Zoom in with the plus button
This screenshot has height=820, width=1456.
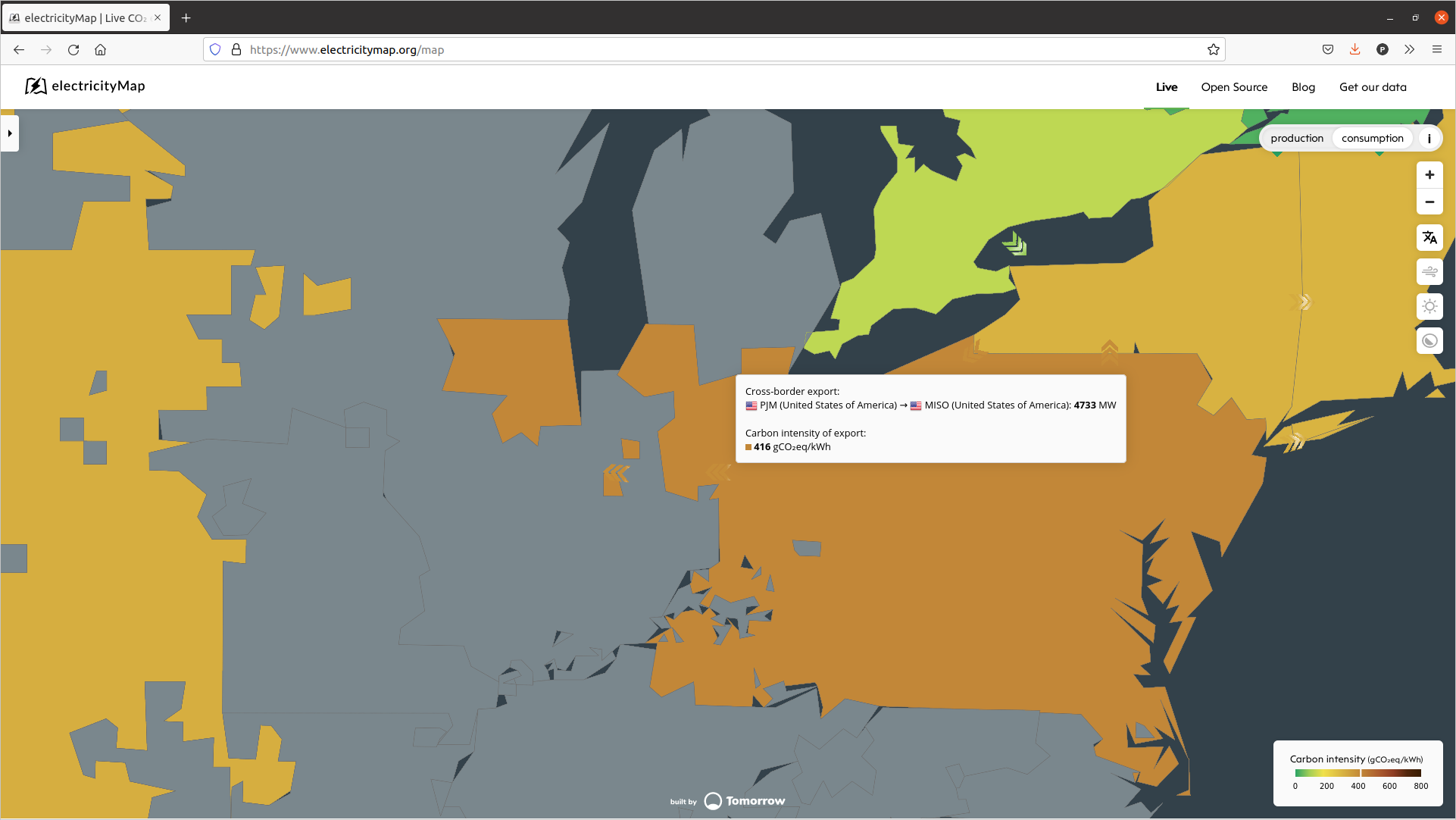pyautogui.click(x=1429, y=175)
